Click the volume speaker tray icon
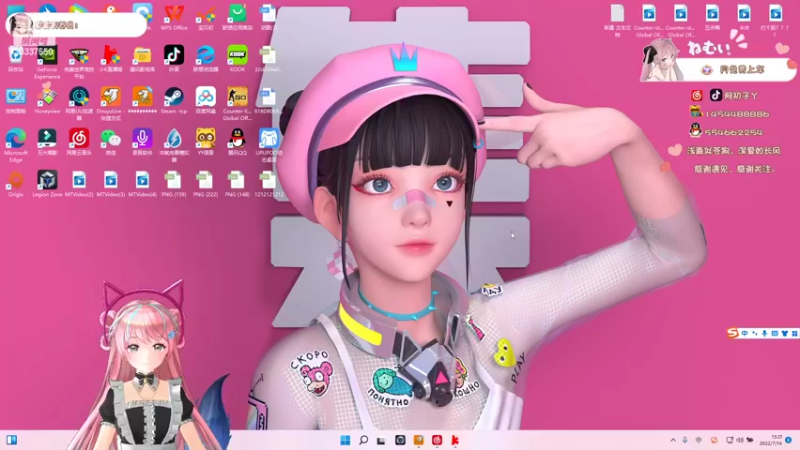The image size is (800, 450). [740, 440]
